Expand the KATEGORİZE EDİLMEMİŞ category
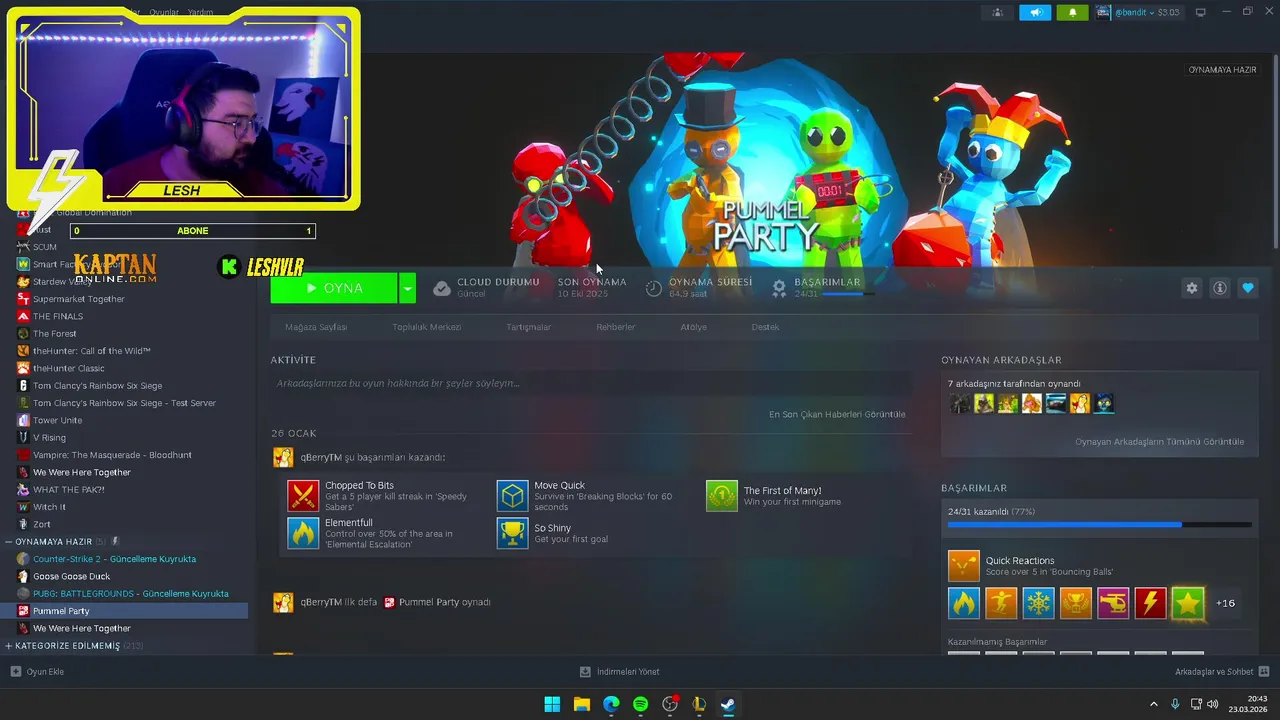The height and width of the screenshot is (720, 1280). coord(9,646)
